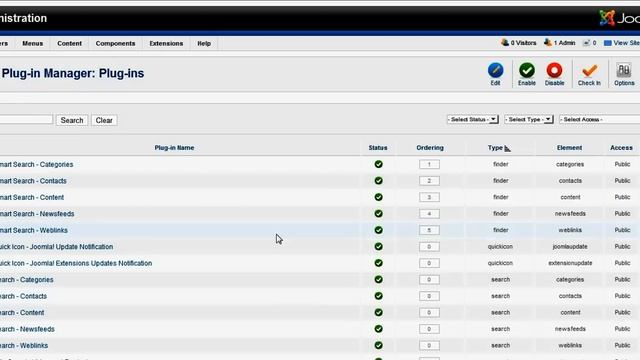
Task: Sort by Type column header
Action: tap(496, 148)
